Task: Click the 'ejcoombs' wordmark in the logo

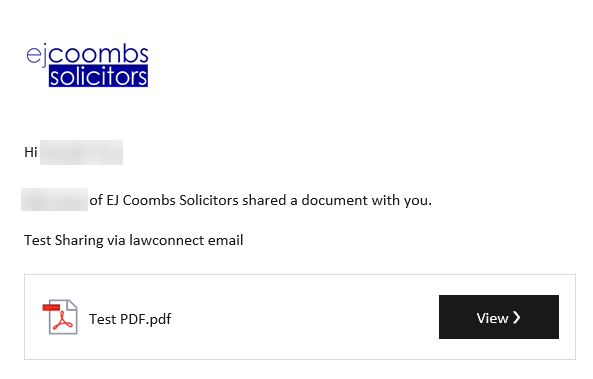Action: pyautogui.click(x=87, y=56)
